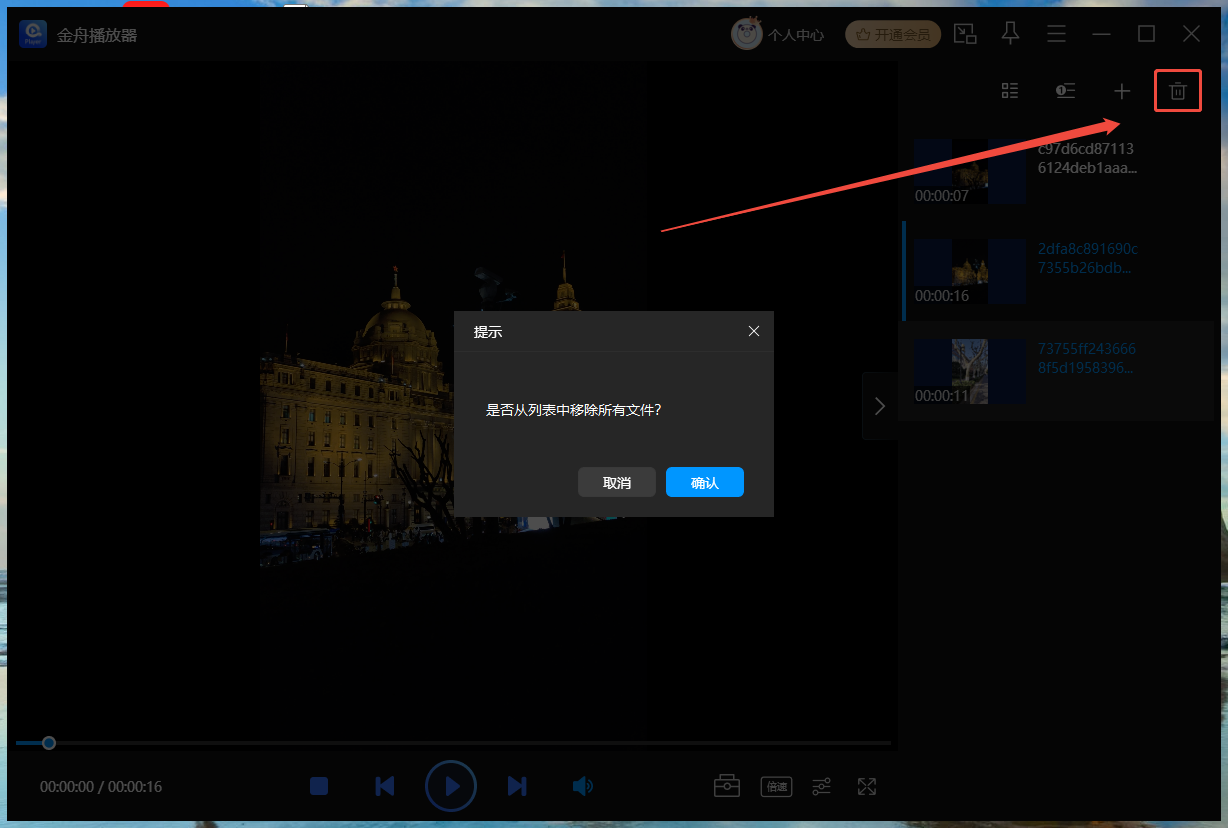Open the playback adjustment sliders icon
The image size is (1228, 828).
tap(821, 786)
